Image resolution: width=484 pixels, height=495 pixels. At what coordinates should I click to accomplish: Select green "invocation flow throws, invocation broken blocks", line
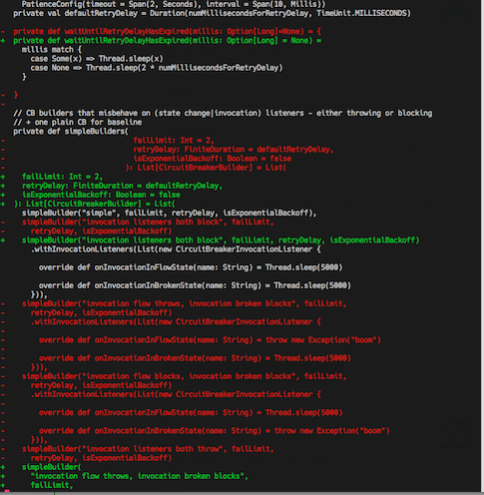tap(139, 476)
